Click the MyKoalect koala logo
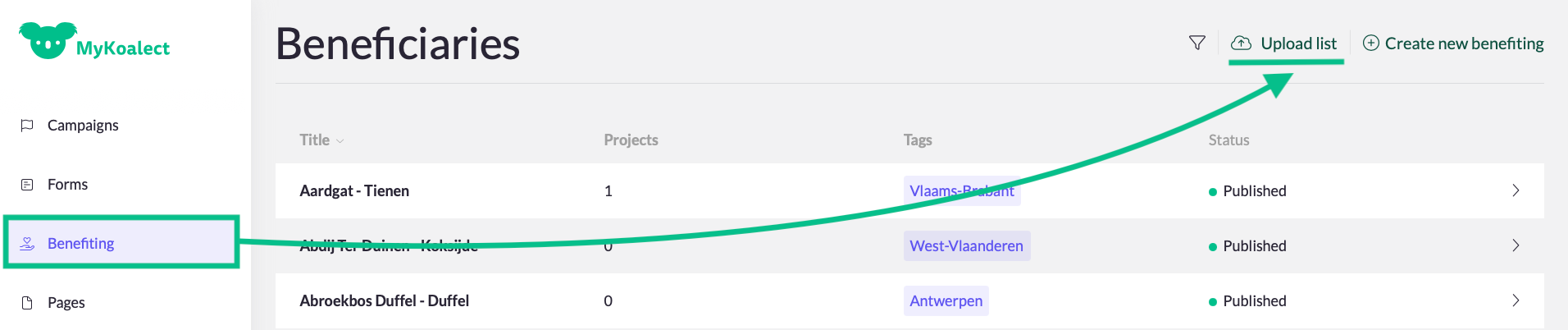The image size is (1568, 330). point(48,40)
